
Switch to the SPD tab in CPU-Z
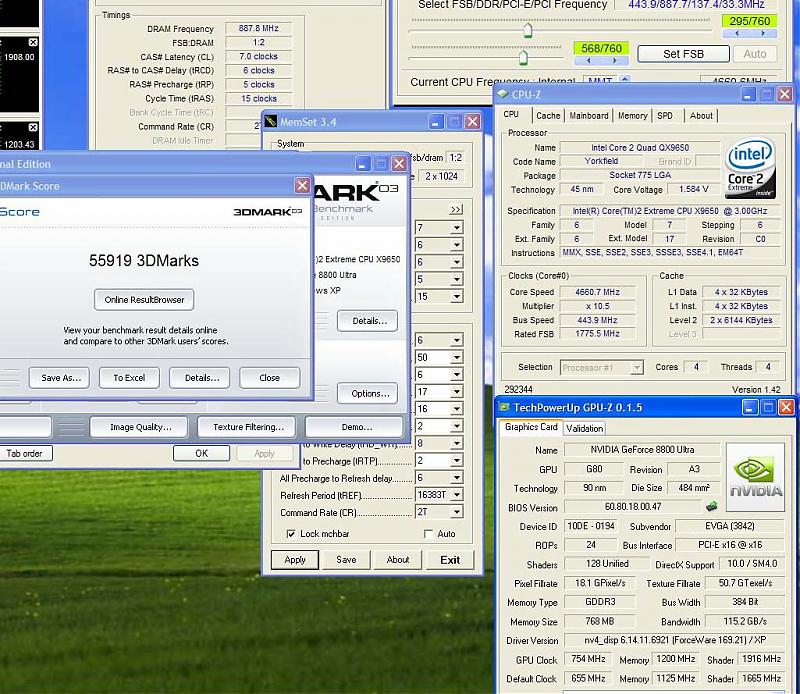click(x=665, y=116)
